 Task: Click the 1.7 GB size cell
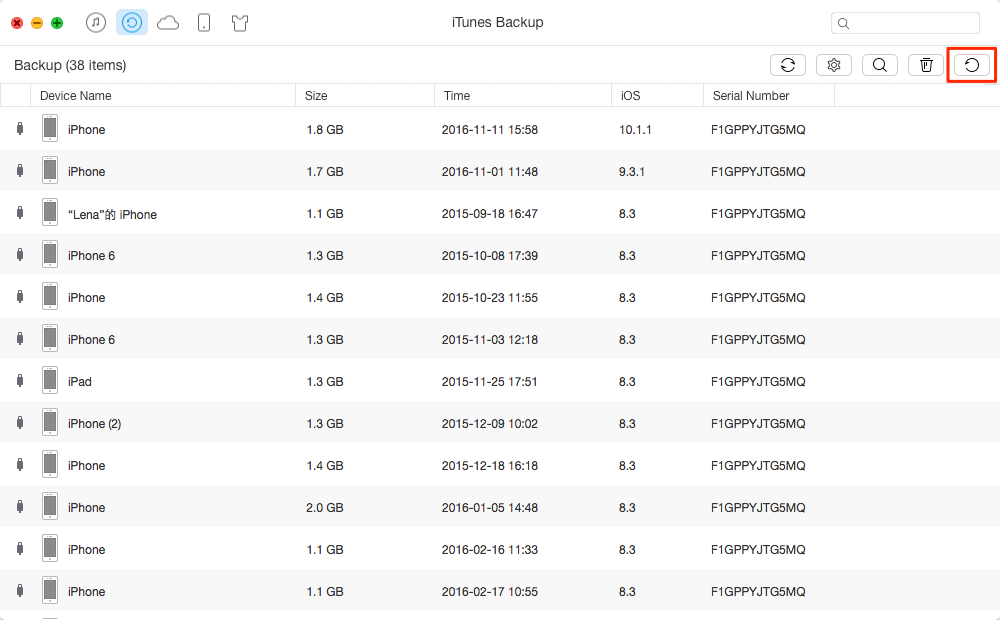325,172
